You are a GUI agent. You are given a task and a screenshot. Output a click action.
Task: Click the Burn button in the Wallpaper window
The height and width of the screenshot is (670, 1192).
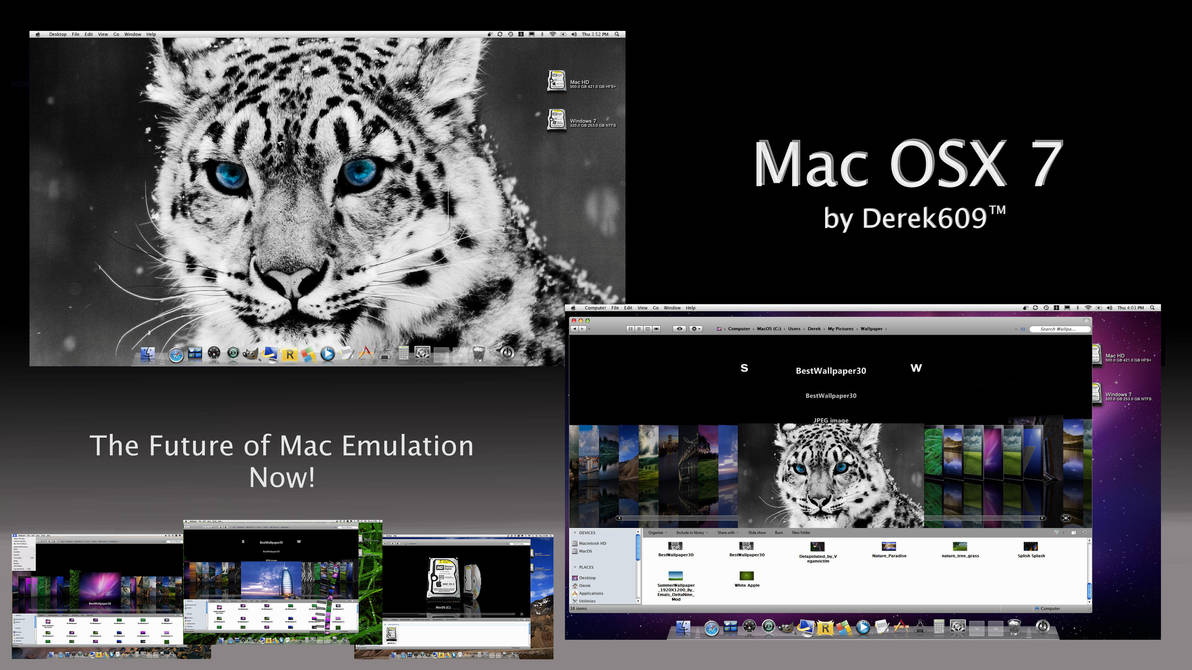(779, 532)
